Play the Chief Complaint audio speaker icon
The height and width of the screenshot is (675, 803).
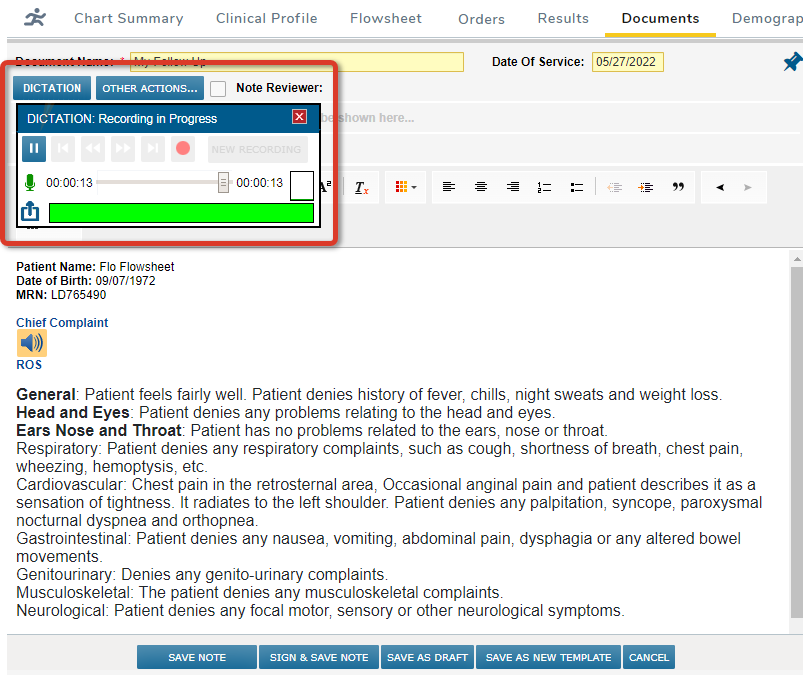point(31,342)
